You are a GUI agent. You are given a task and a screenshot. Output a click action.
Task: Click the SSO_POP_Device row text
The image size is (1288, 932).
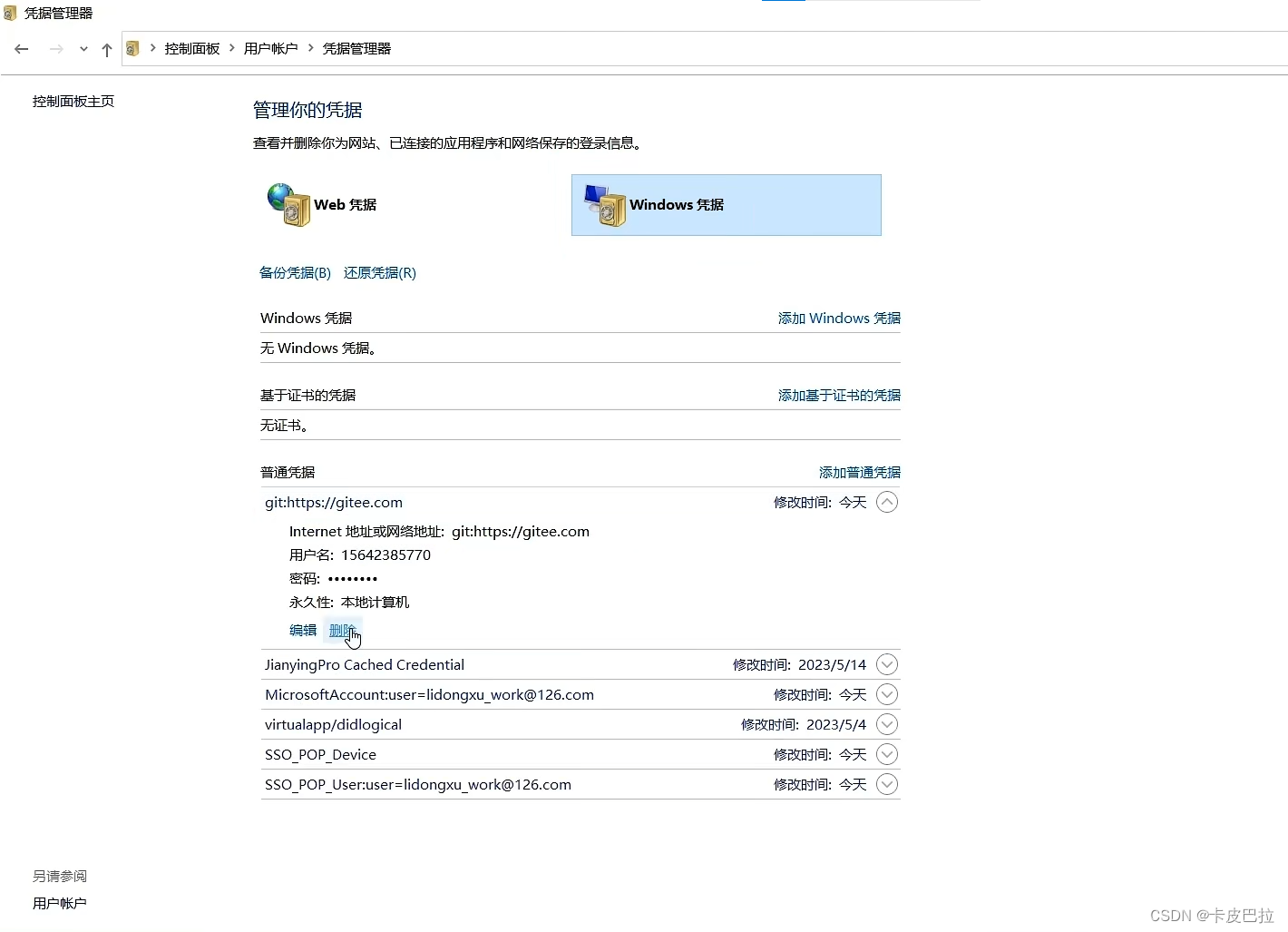[321, 755]
